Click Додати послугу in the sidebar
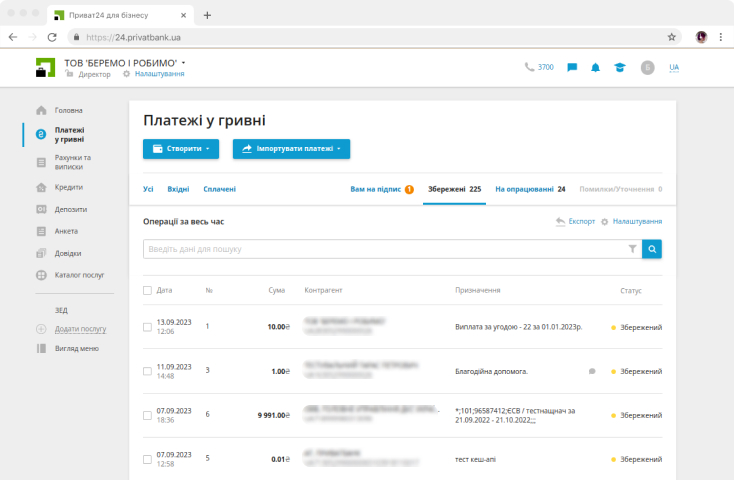This screenshot has height=480, width=734. point(80,329)
